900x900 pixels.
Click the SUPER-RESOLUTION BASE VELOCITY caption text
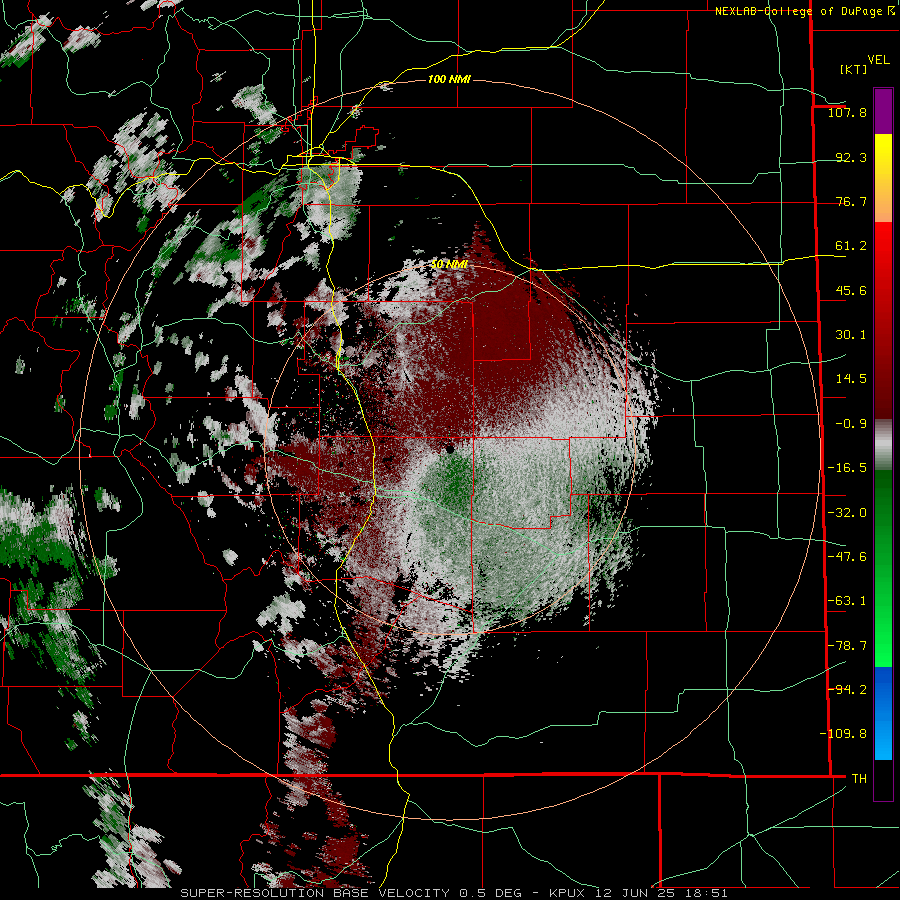[315, 893]
